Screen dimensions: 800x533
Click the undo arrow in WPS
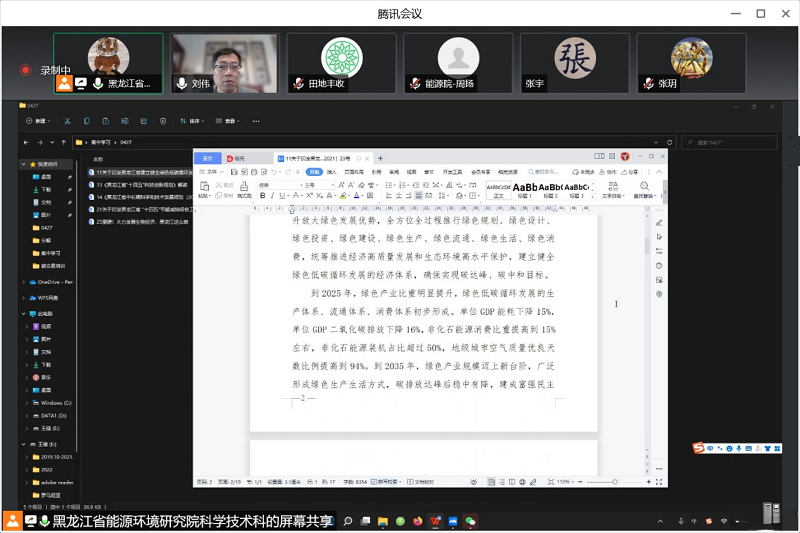click(274, 172)
